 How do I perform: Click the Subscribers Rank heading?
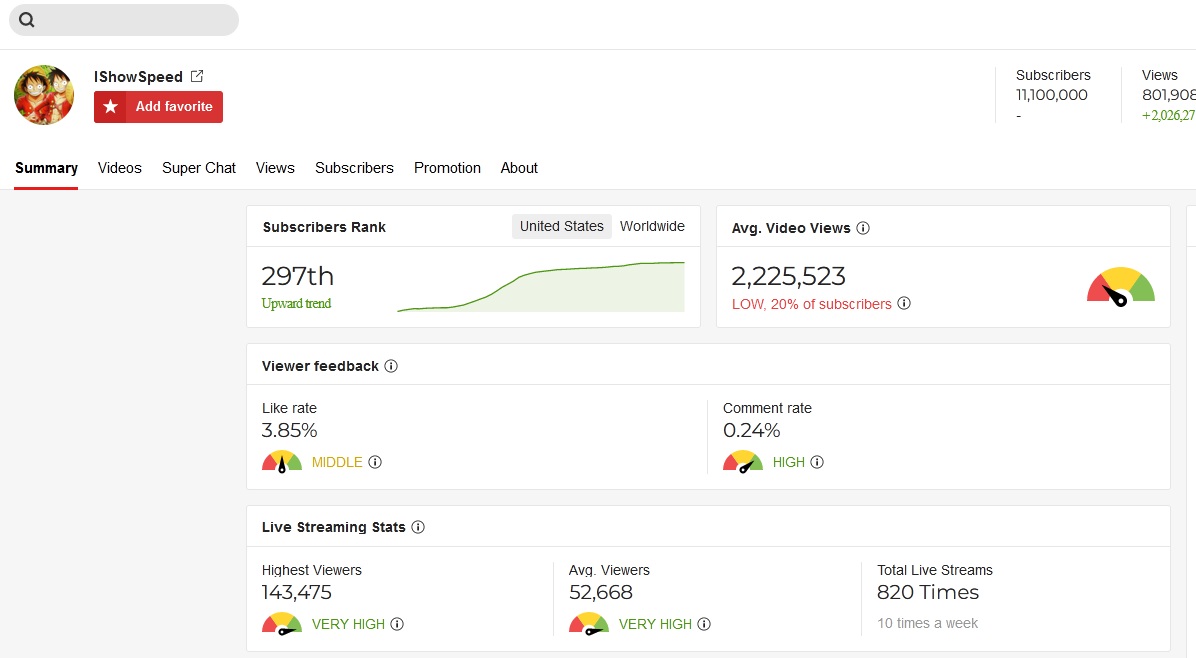[x=324, y=227]
